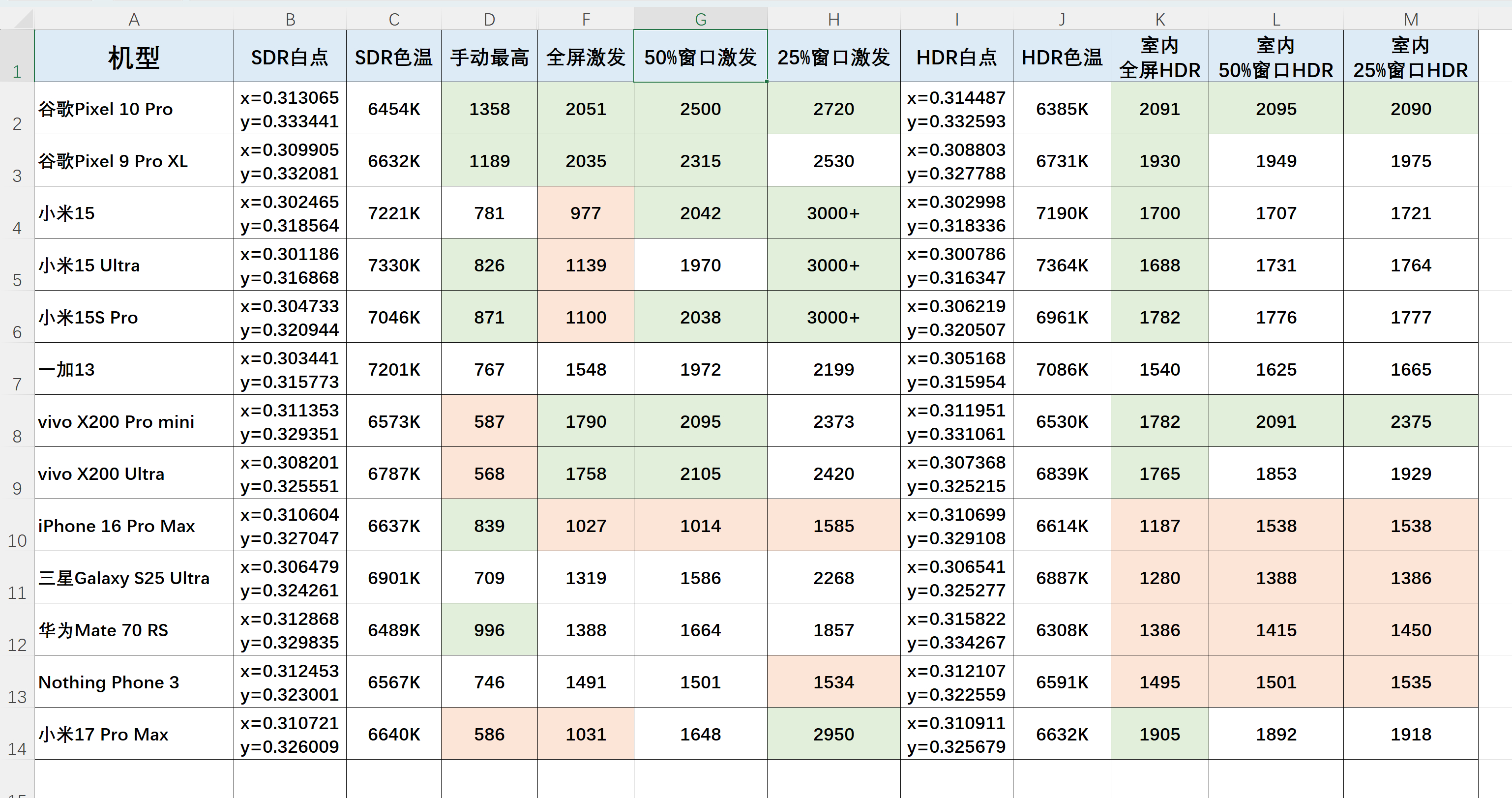Select the 小米15 Ultra cell

134,265
